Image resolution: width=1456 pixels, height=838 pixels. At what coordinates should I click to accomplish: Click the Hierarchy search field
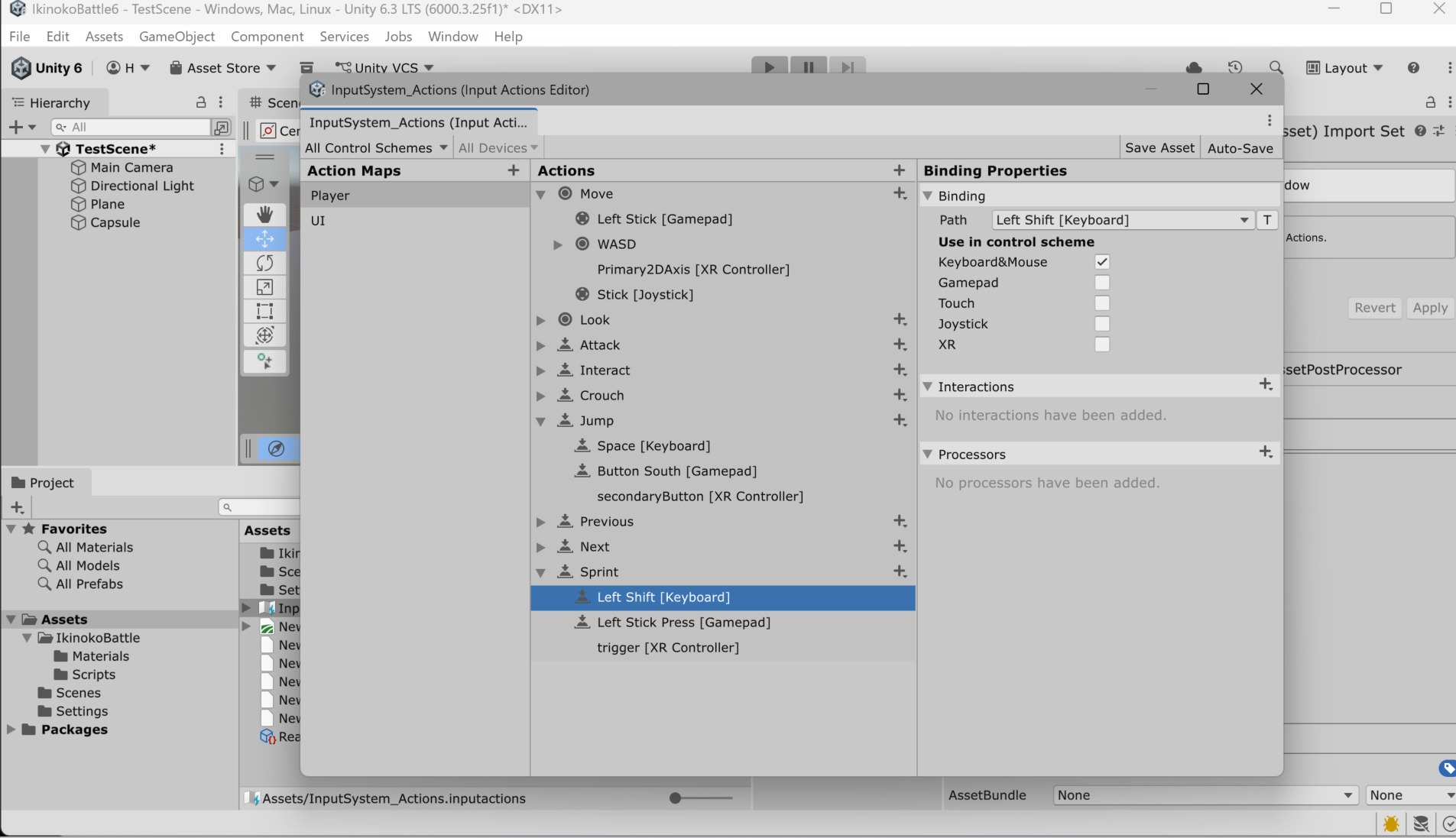[130, 127]
